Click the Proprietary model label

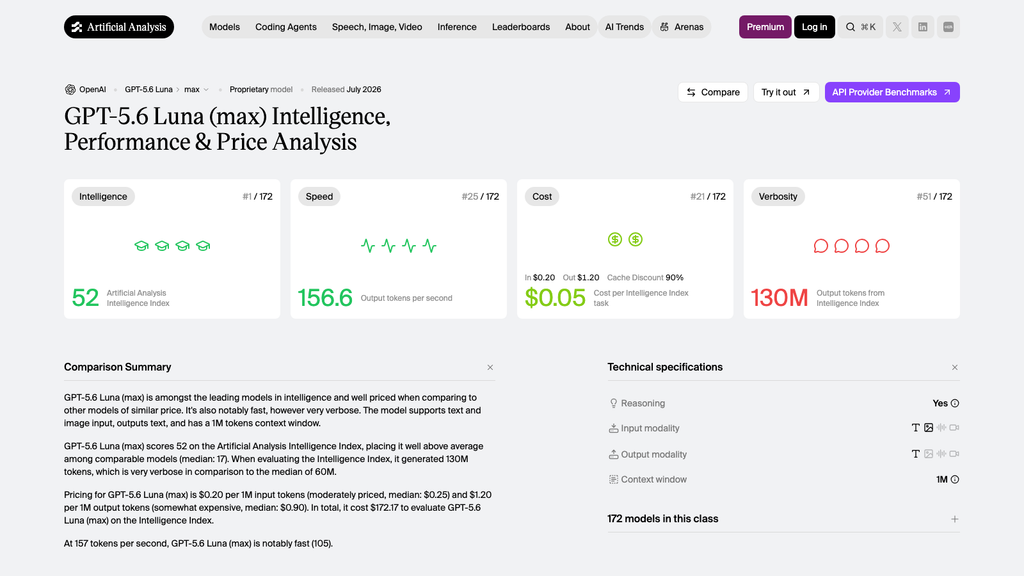[x=261, y=89]
